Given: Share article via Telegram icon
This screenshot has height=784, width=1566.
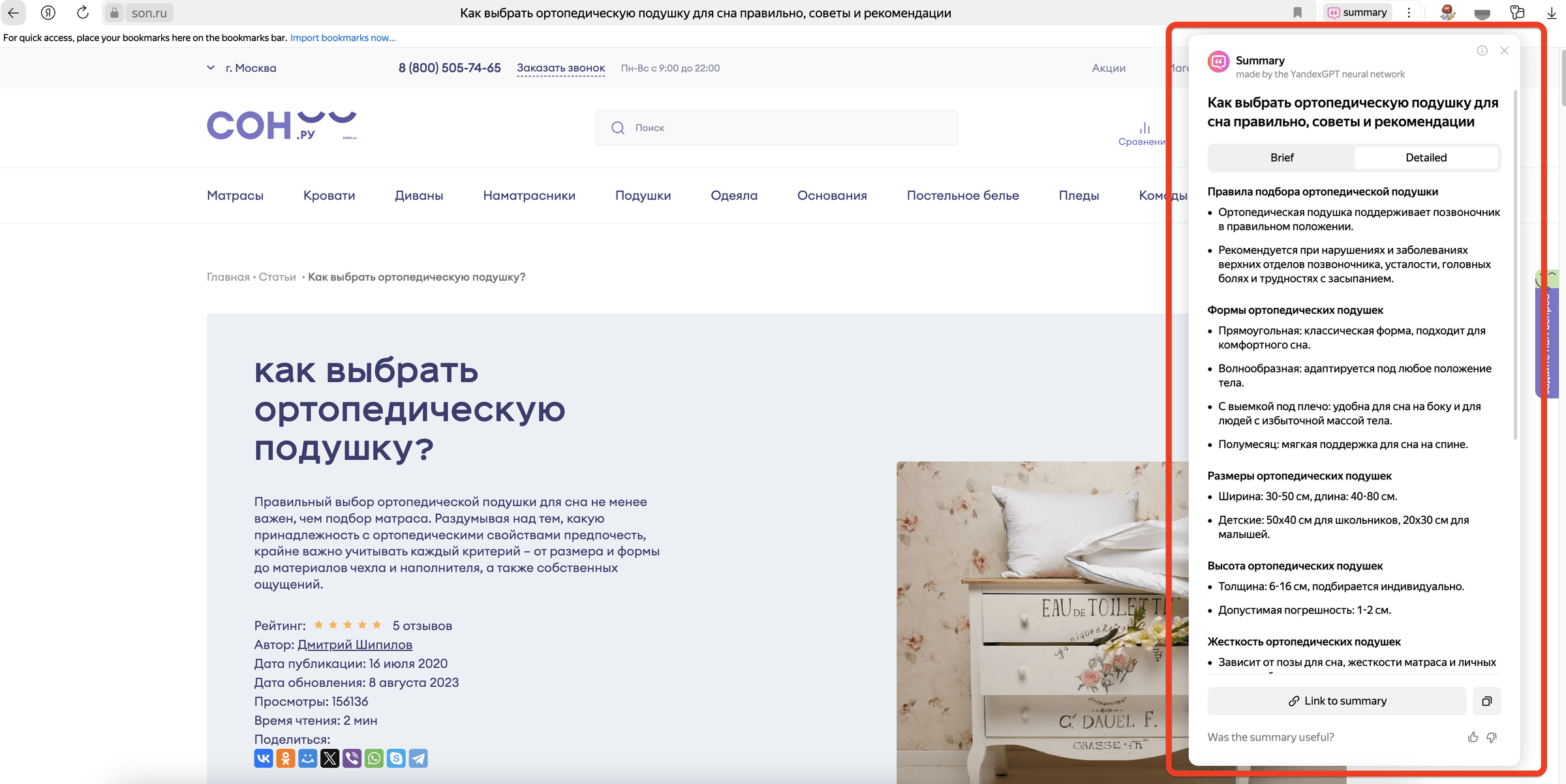Looking at the screenshot, I should (x=418, y=759).
